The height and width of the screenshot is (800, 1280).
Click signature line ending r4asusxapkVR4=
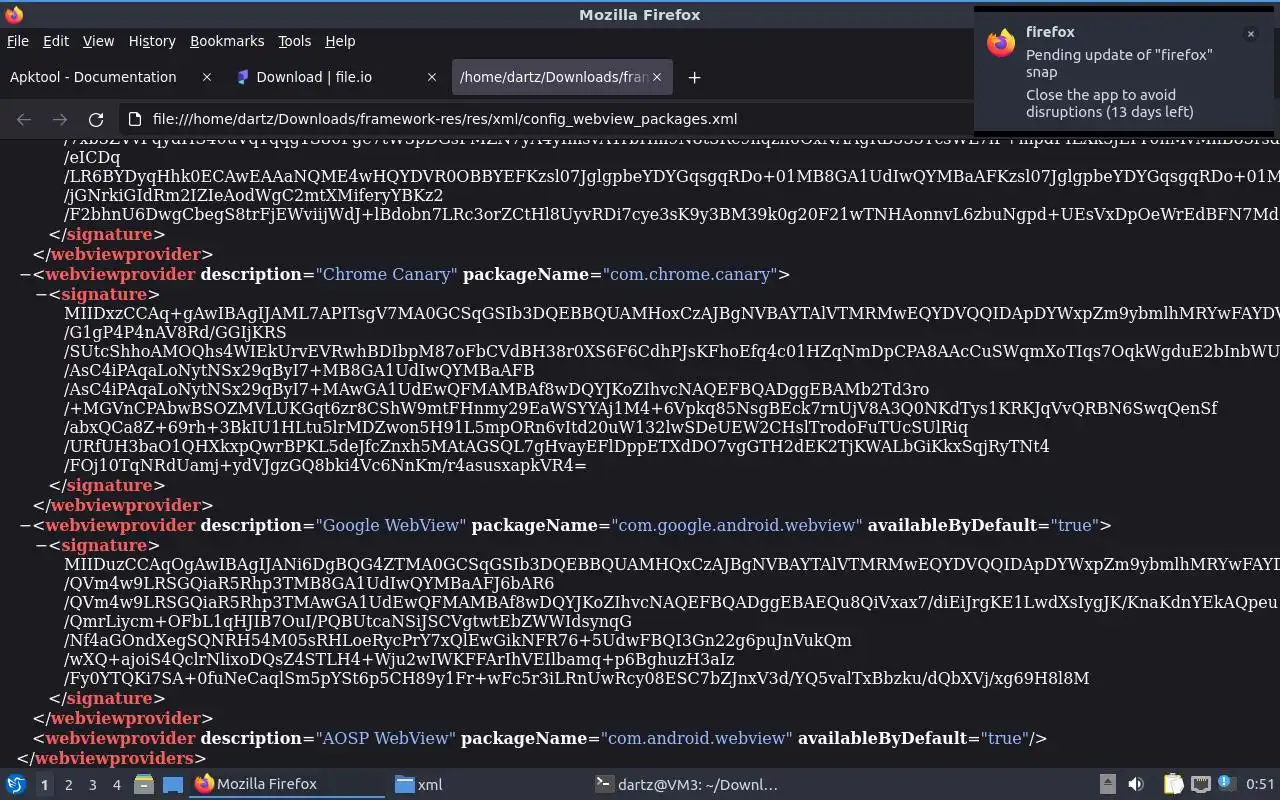pyautogui.click(x=325, y=465)
